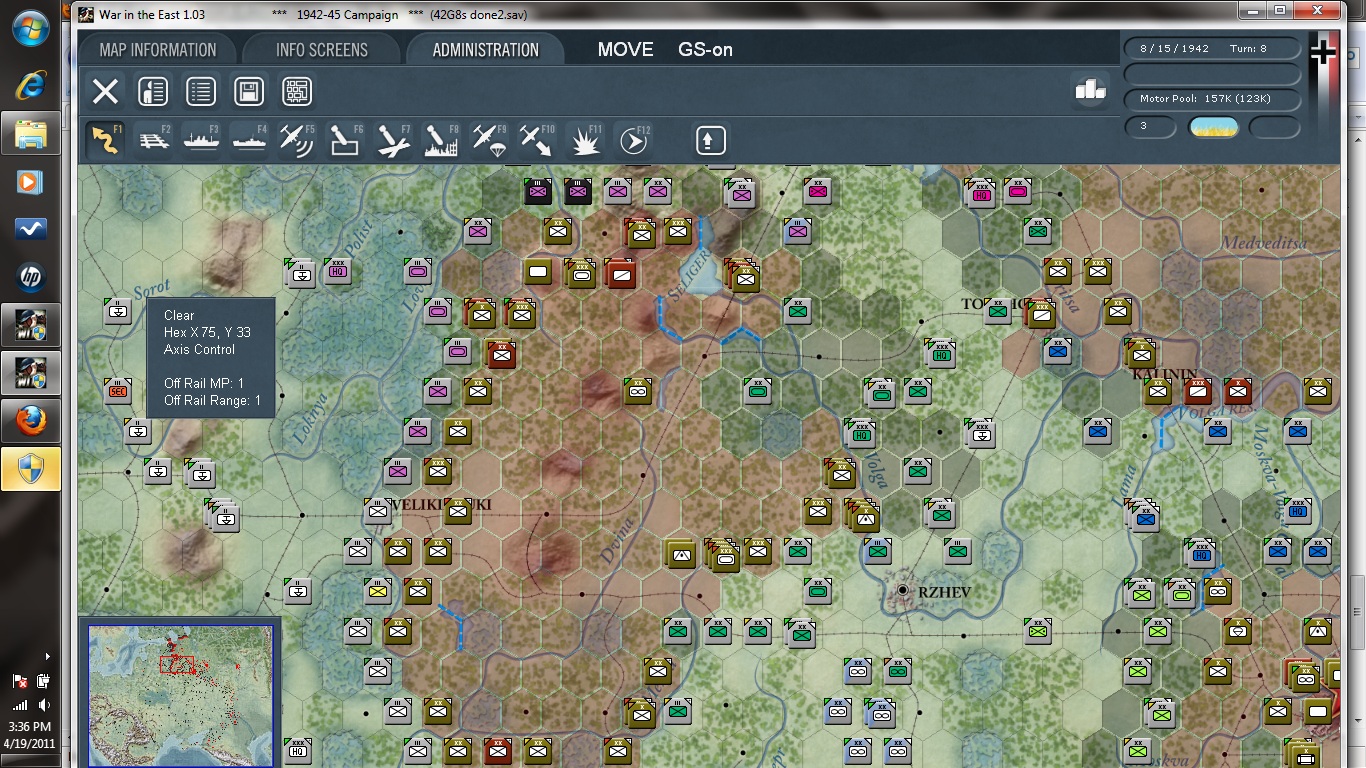The height and width of the screenshot is (768, 1366).
Task: Click the volume speaker icon in the system tray
Action: pyautogui.click(x=44, y=704)
